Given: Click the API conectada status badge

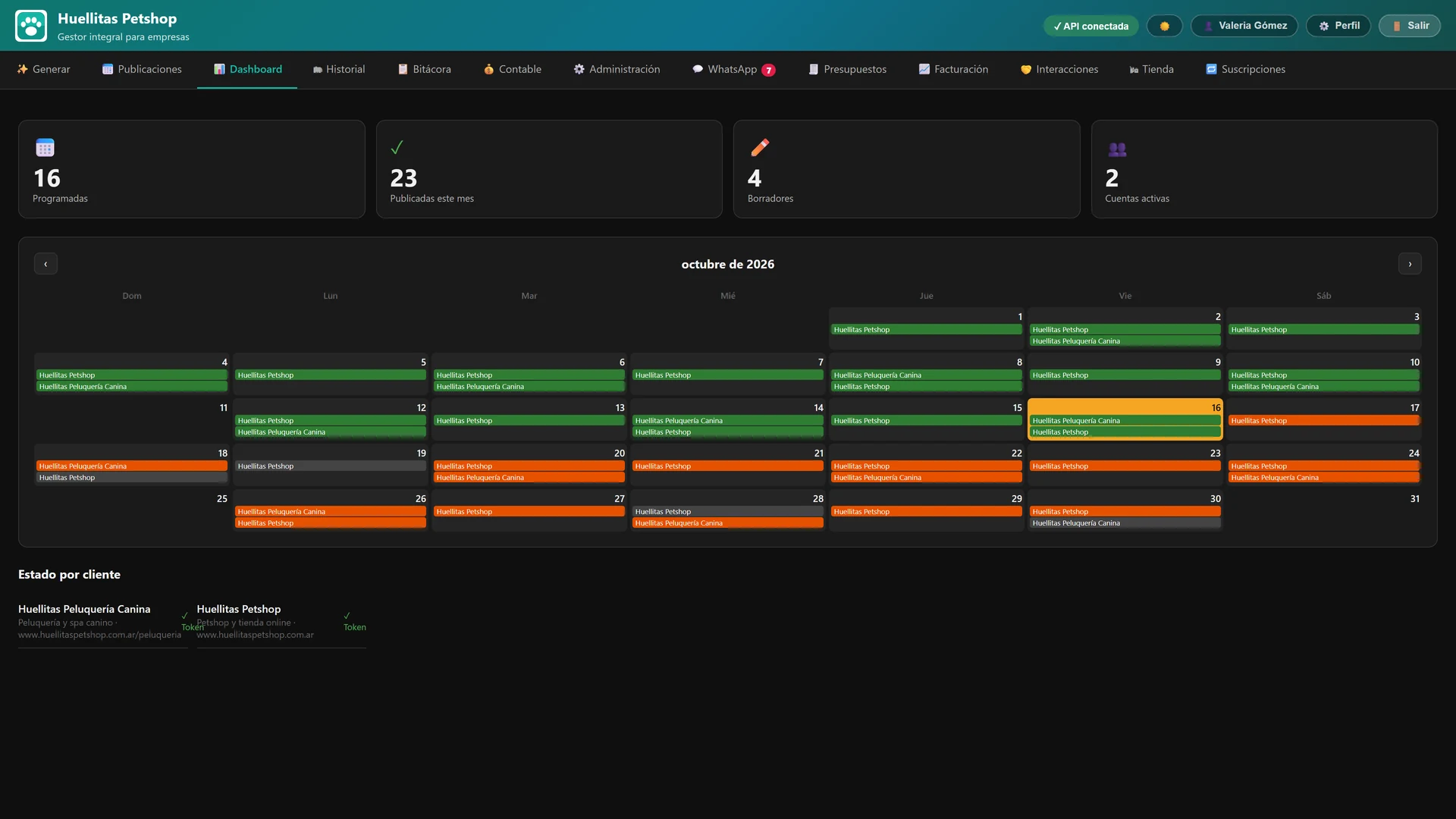Looking at the screenshot, I should tap(1090, 26).
